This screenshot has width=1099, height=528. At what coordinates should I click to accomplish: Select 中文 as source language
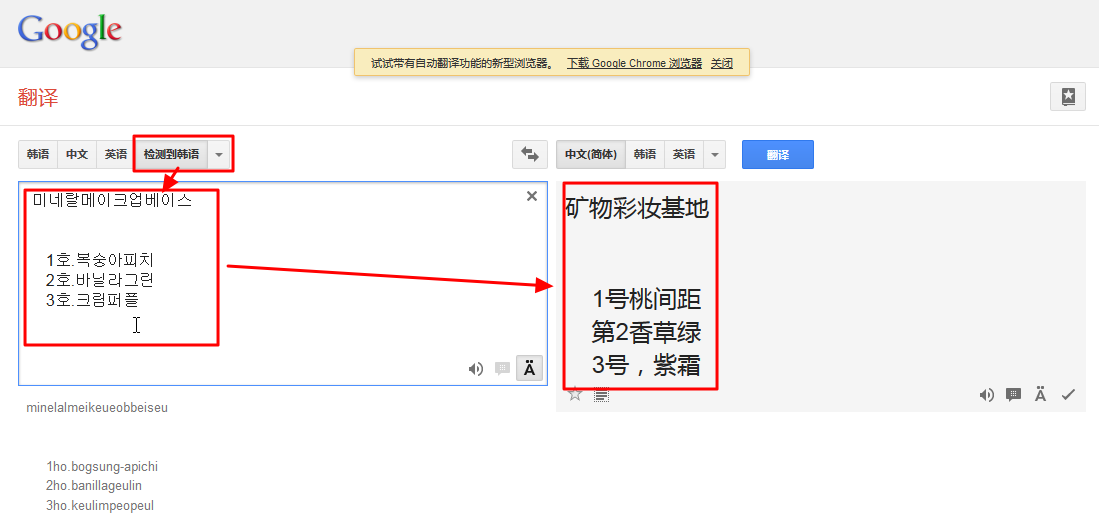point(76,154)
